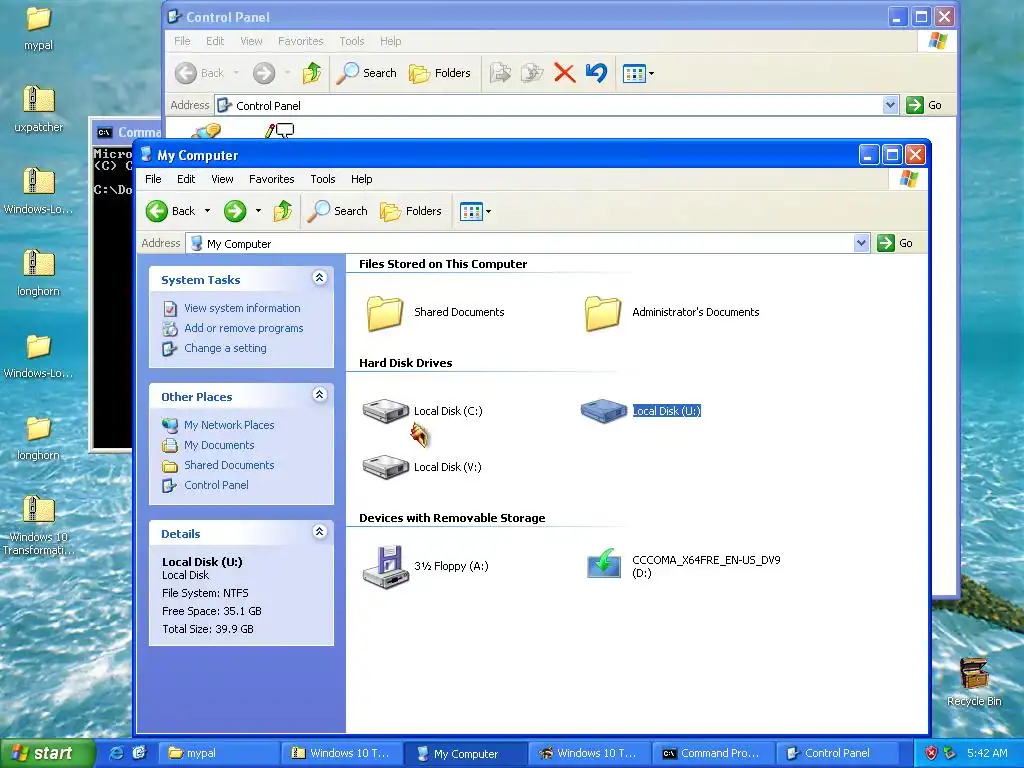Open My Network Places link

(229, 425)
